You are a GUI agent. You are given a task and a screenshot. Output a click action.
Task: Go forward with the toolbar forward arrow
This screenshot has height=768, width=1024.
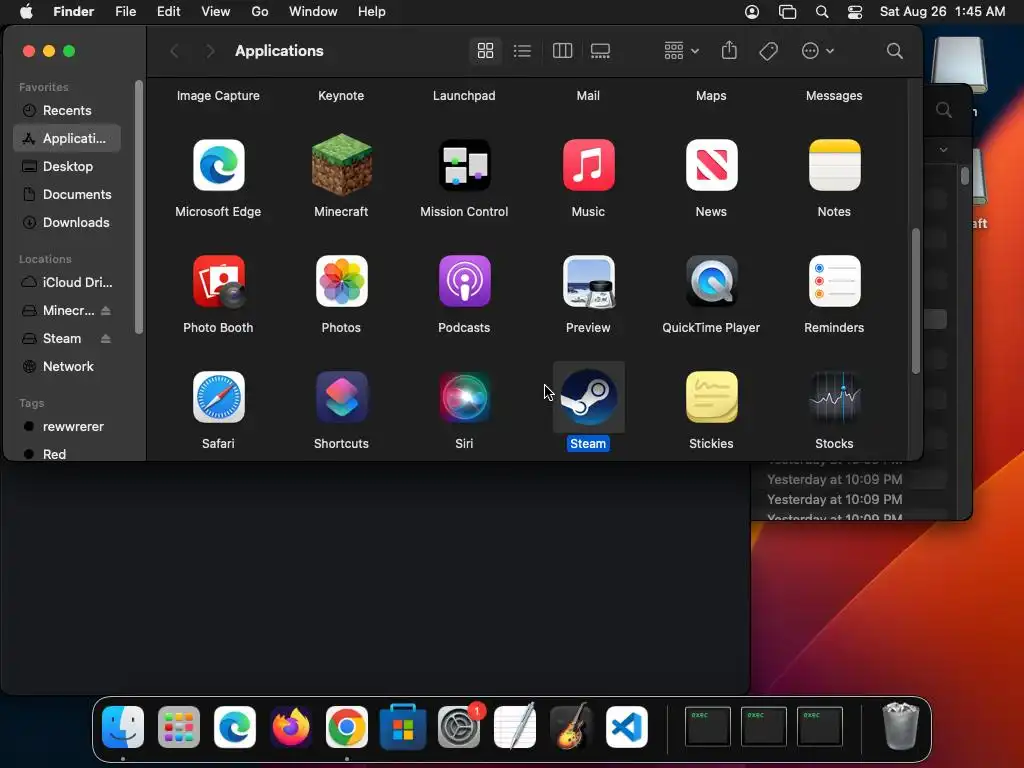[210, 51]
